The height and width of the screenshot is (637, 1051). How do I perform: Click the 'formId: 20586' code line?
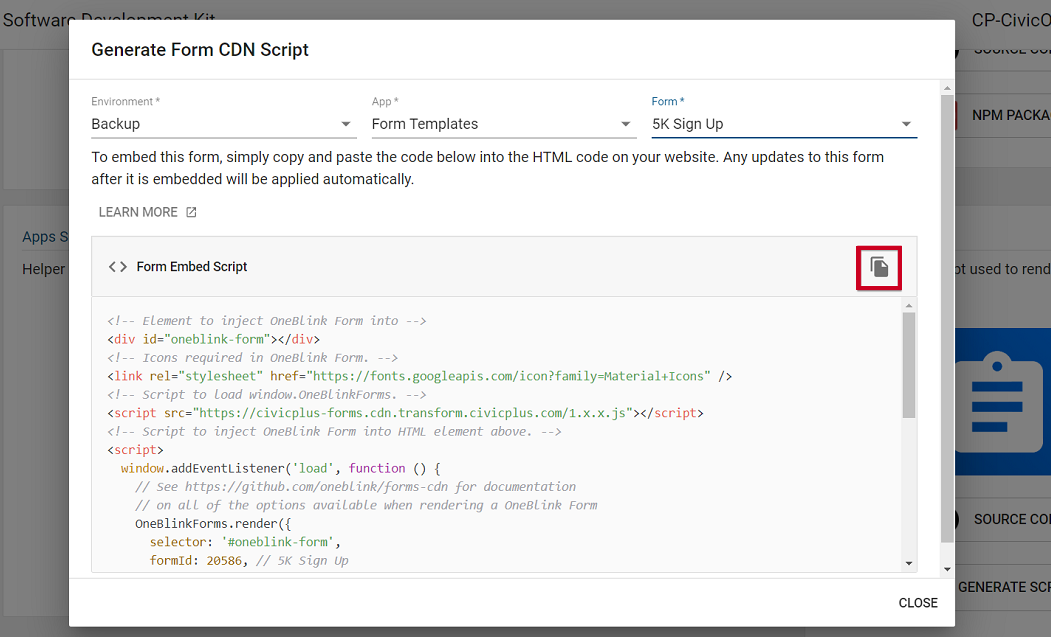(249, 561)
